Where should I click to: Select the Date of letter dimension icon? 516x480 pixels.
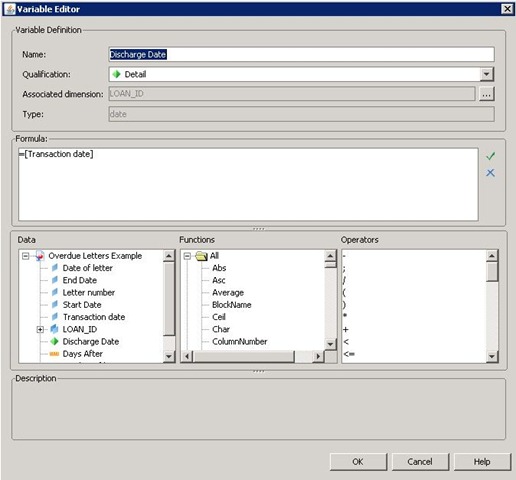pyautogui.click(x=55, y=268)
